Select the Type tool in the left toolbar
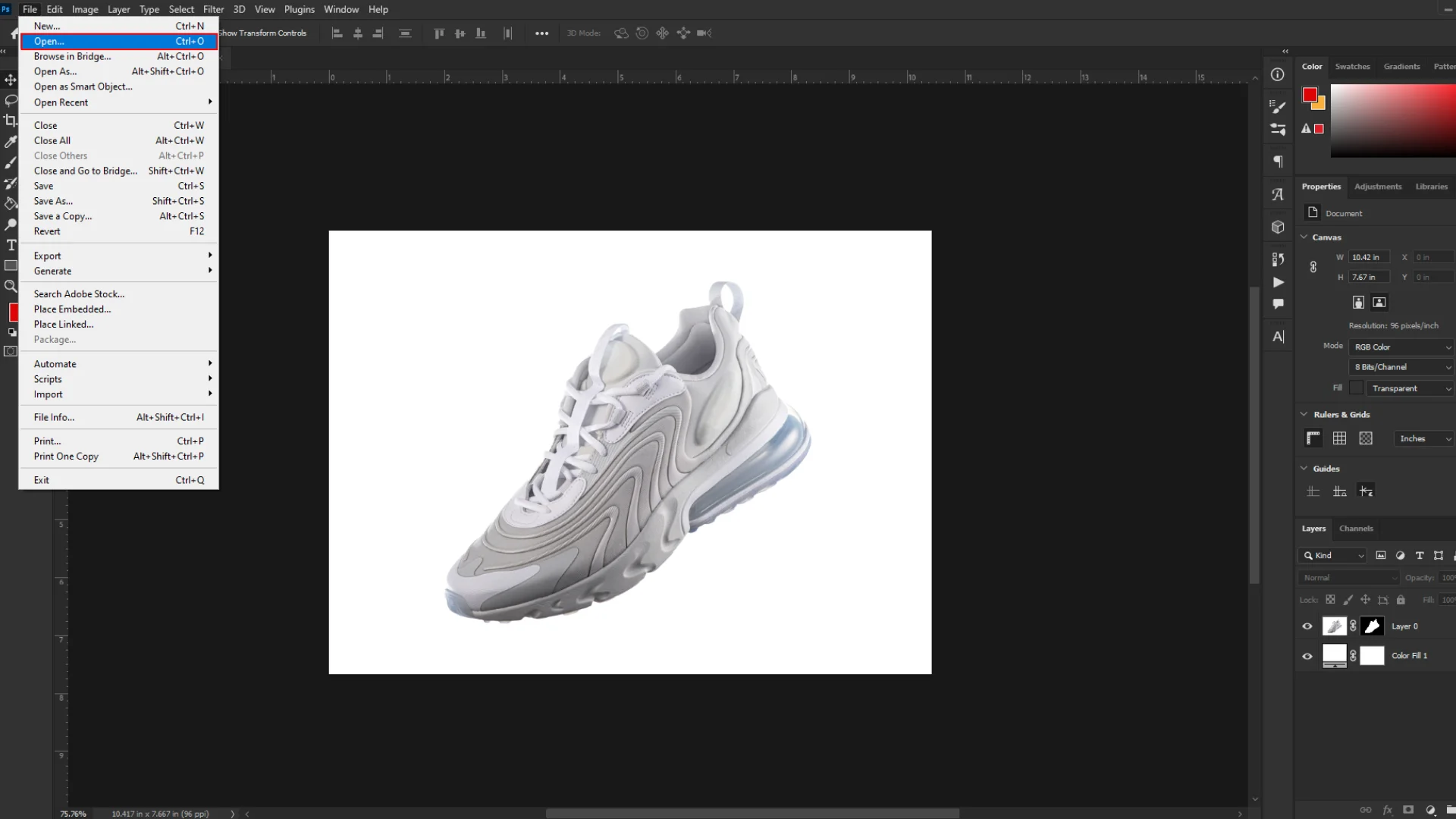Image resolution: width=1456 pixels, height=819 pixels. pos(11,245)
